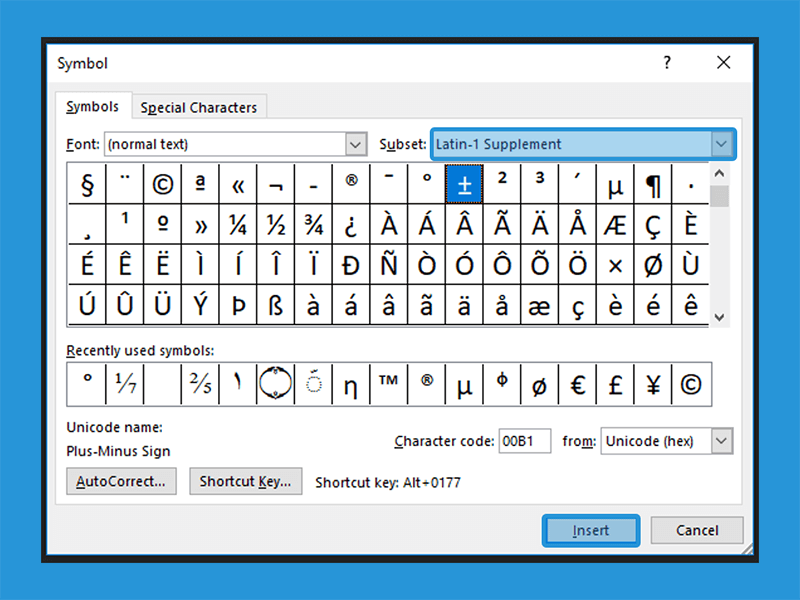Choose the right guillemet » symbol
Image resolution: width=800 pixels, height=600 pixels.
tap(201, 224)
